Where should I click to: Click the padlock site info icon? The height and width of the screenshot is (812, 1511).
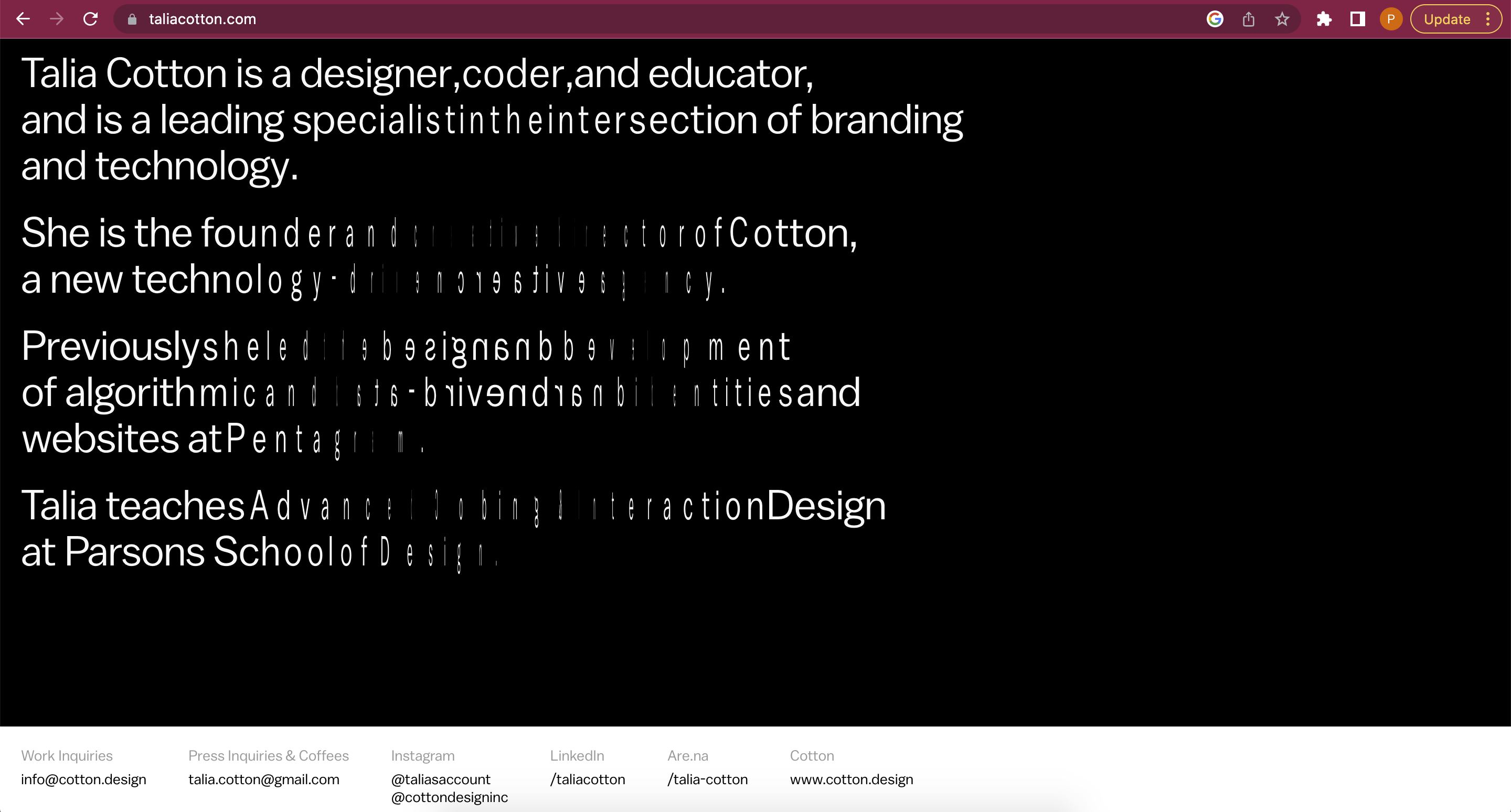point(132,19)
